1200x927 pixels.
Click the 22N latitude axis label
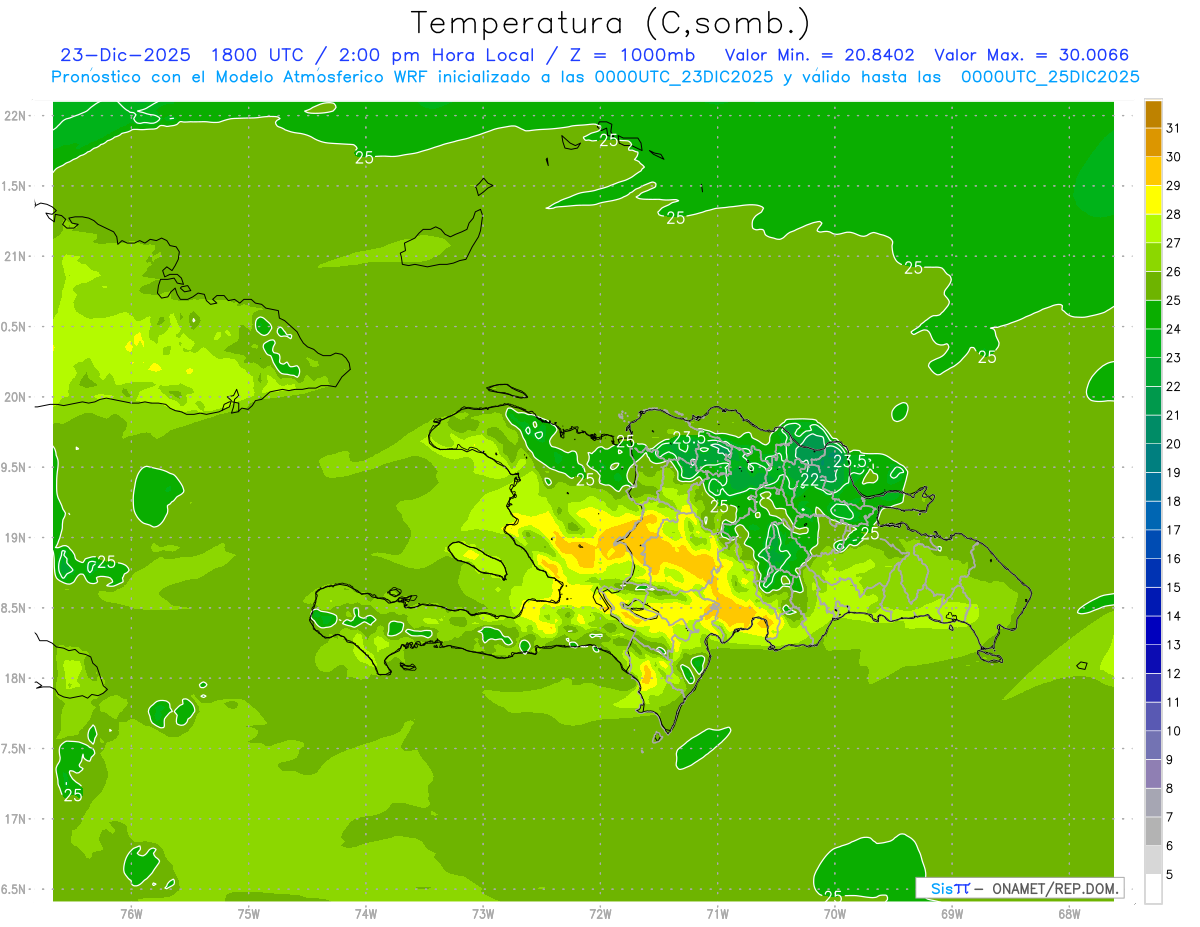pos(17,115)
